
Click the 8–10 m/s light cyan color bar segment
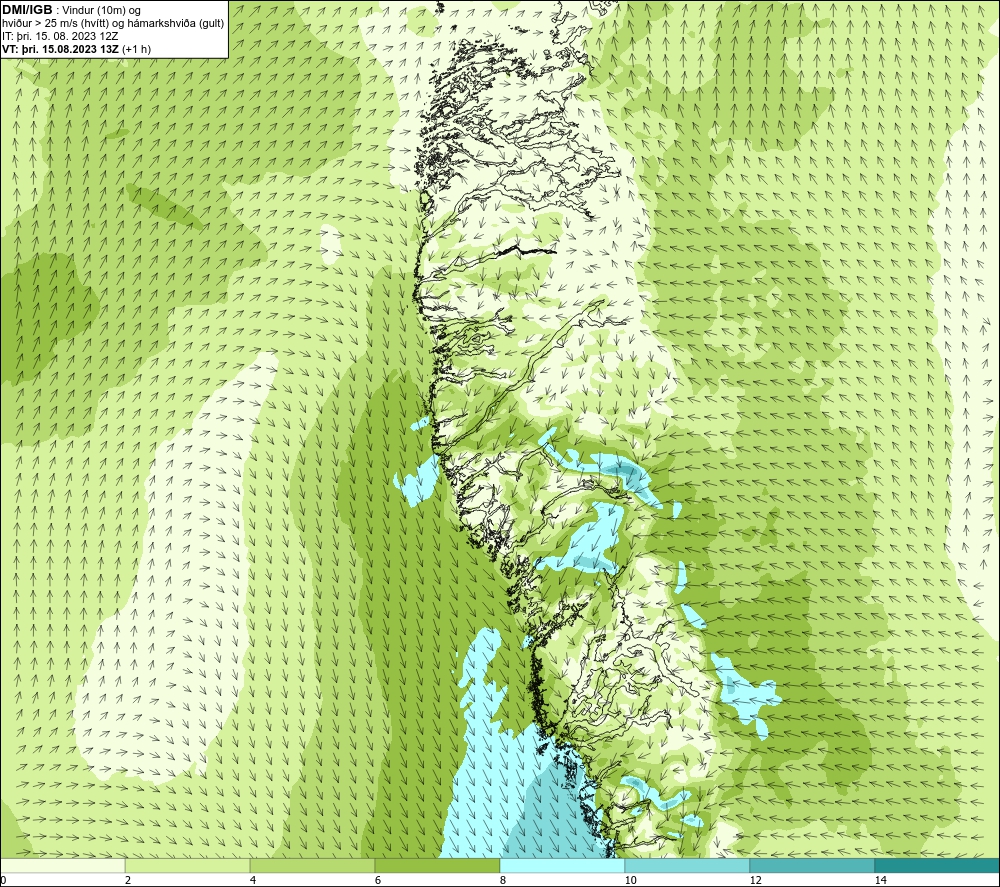(x=562, y=865)
